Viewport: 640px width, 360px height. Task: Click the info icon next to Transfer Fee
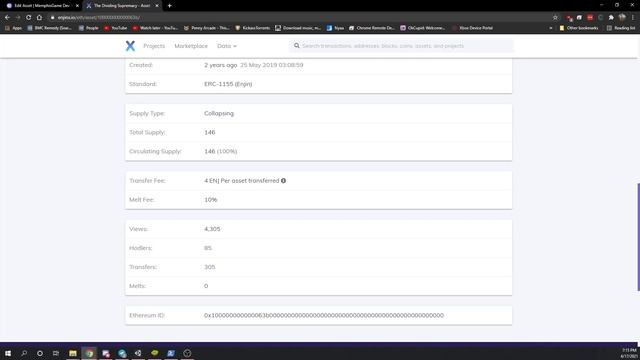click(283, 180)
